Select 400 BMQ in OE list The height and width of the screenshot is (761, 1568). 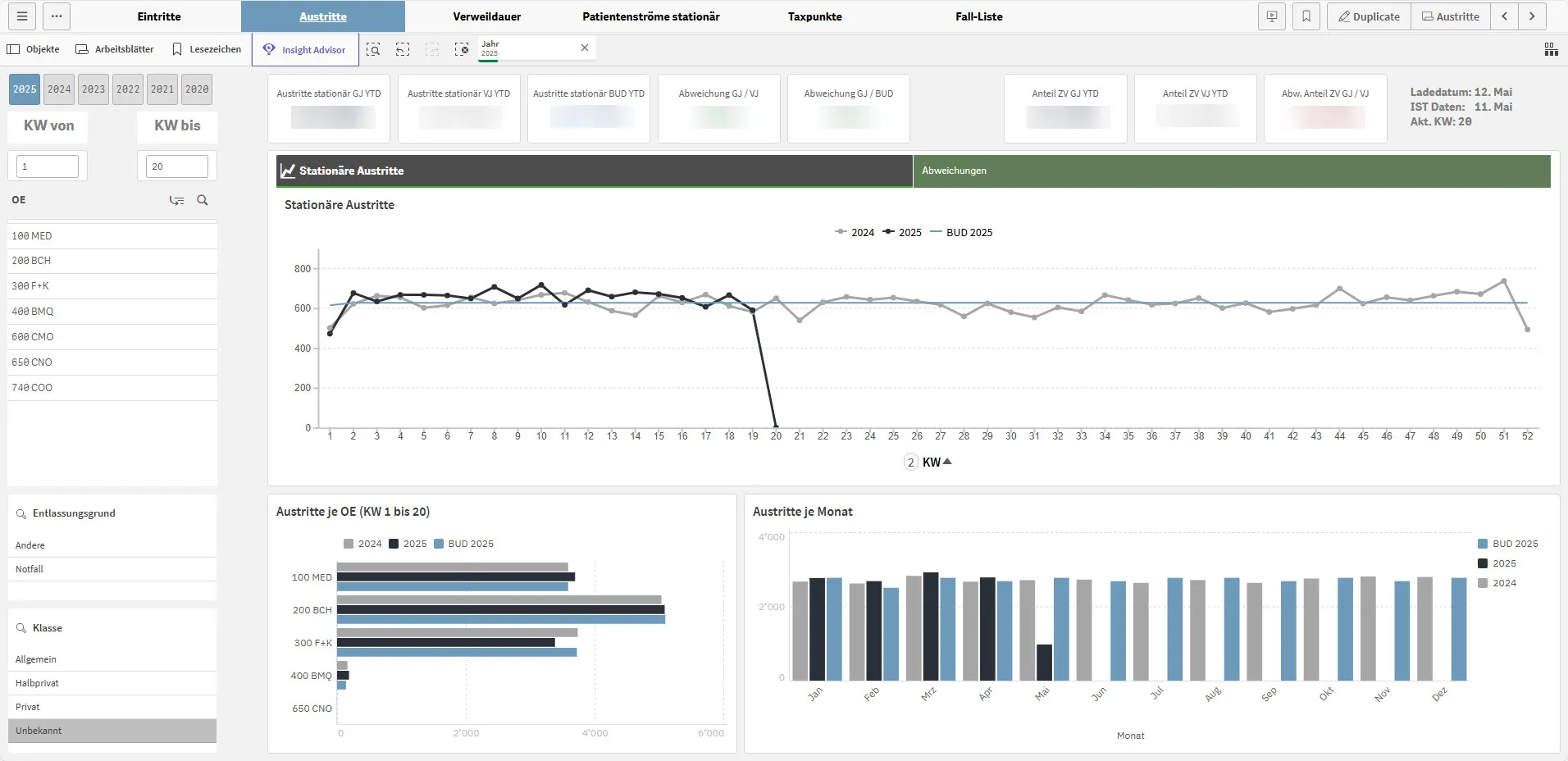coord(112,312)
